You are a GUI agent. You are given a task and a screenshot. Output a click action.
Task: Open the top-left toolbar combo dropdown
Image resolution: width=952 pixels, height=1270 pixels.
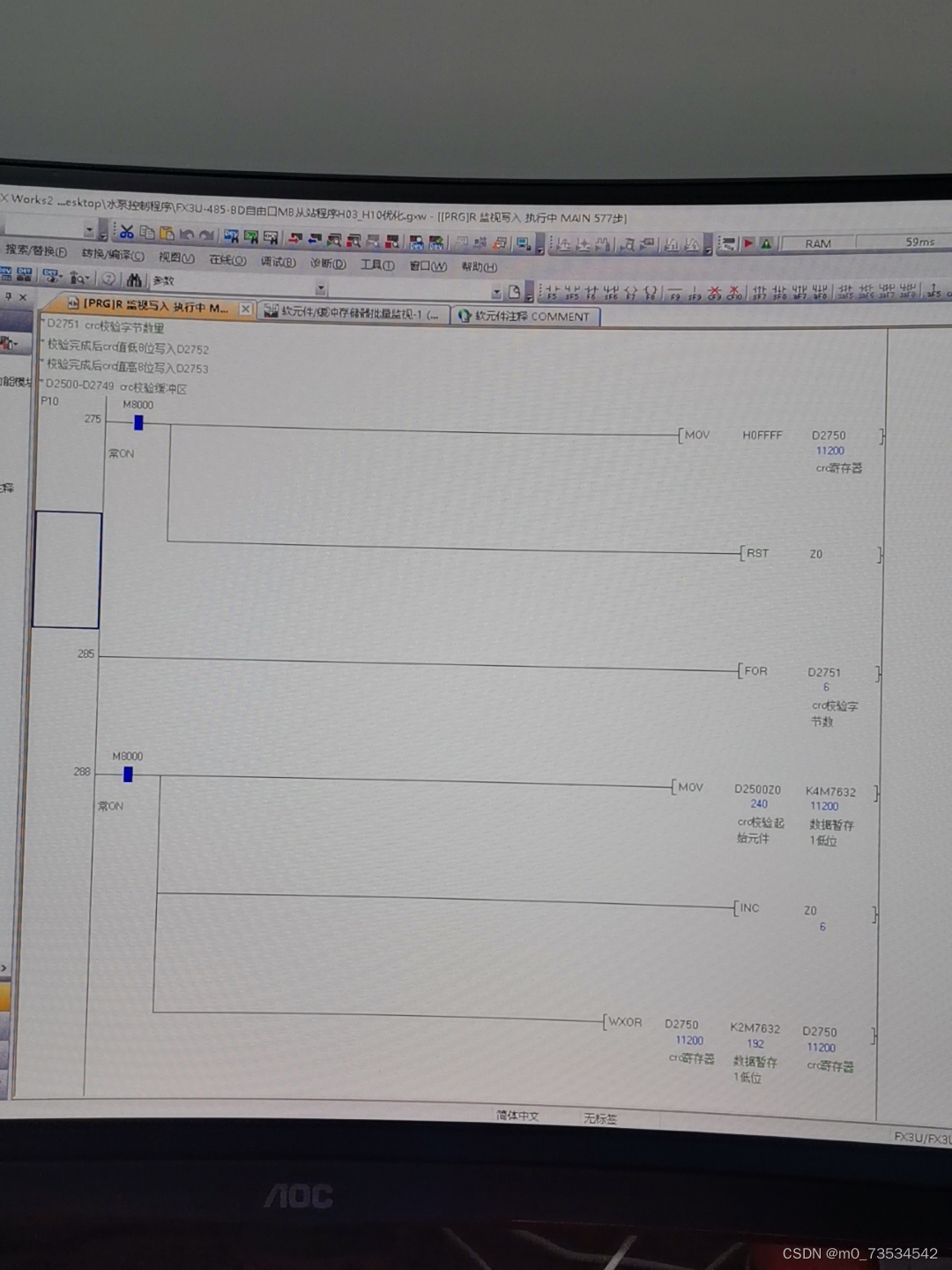[89, 231]
